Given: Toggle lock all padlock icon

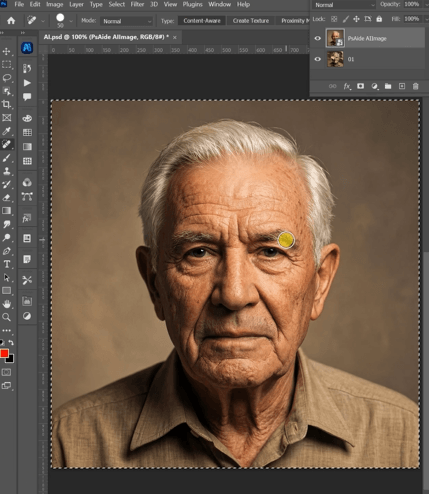Looking at the screenshot, I should [379, 19].
